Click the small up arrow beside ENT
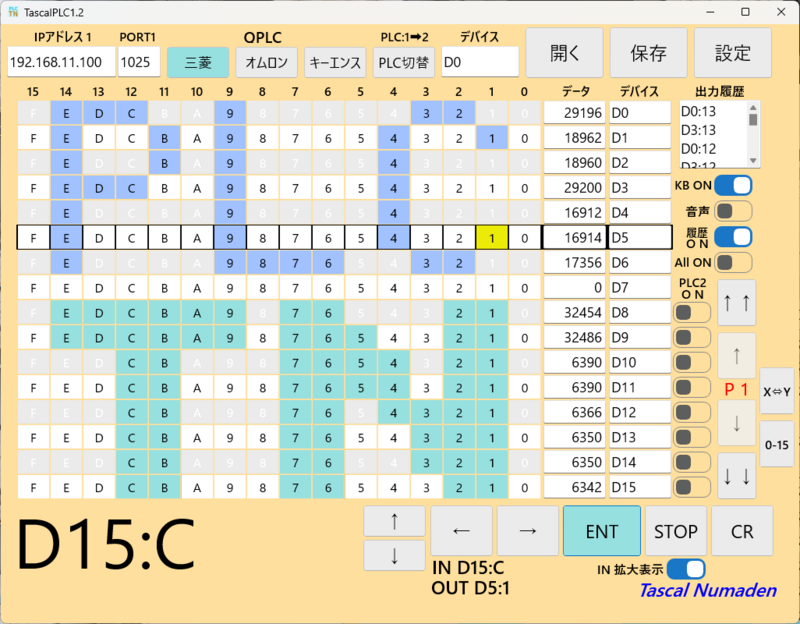Viewport: 800px width, 624px height. pyautogui.click(x=393, y=521)
